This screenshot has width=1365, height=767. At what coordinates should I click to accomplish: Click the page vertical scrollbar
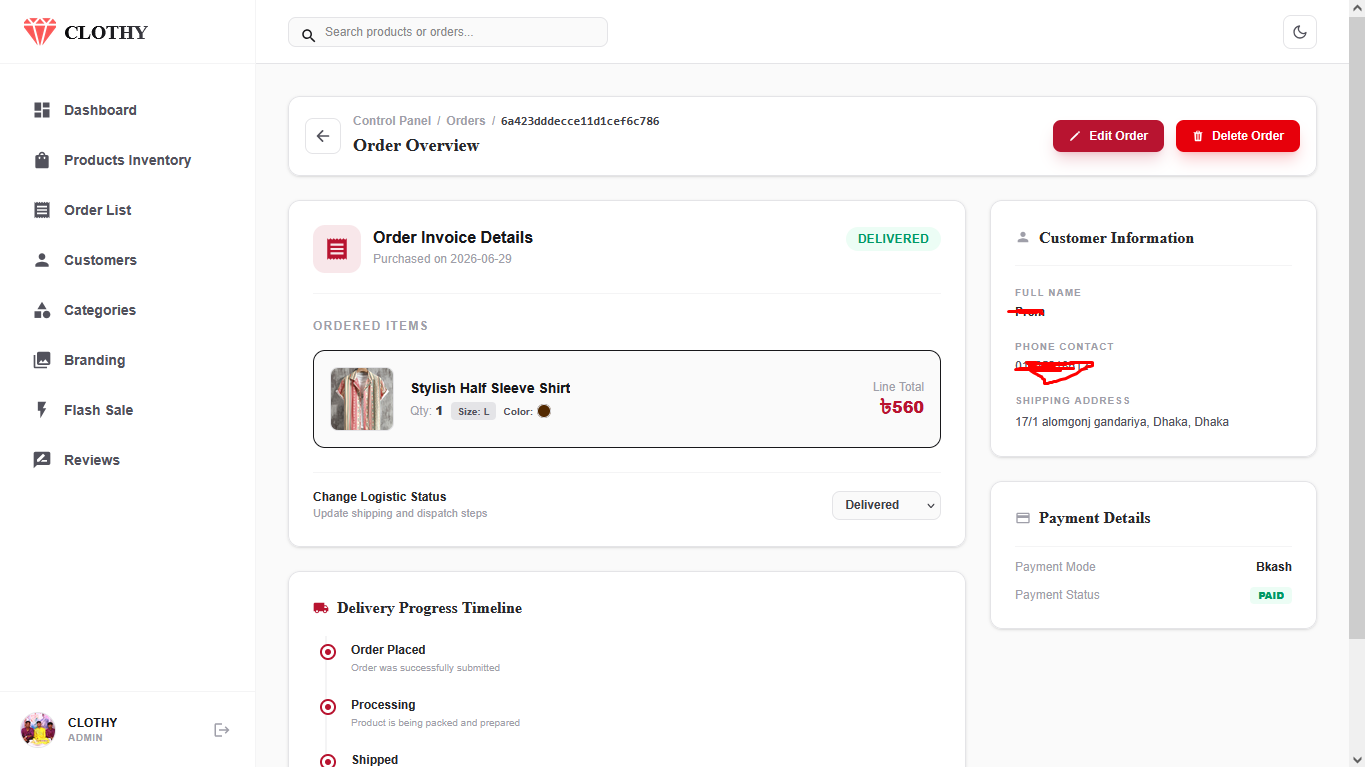[x=1357, y=330]
